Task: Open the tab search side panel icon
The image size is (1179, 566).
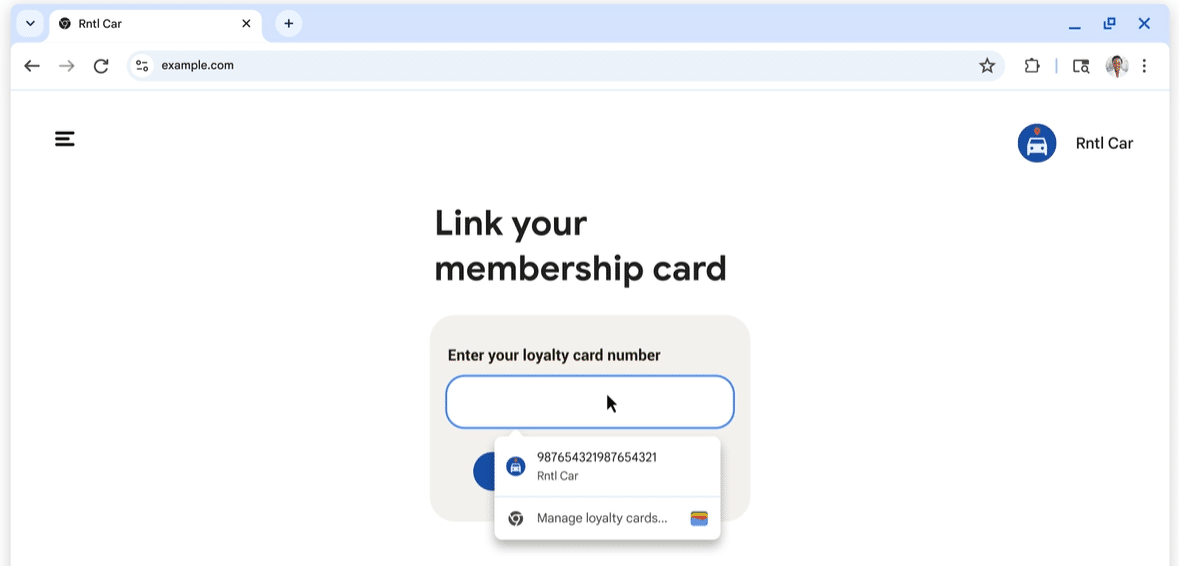Action: (1081, 66)
